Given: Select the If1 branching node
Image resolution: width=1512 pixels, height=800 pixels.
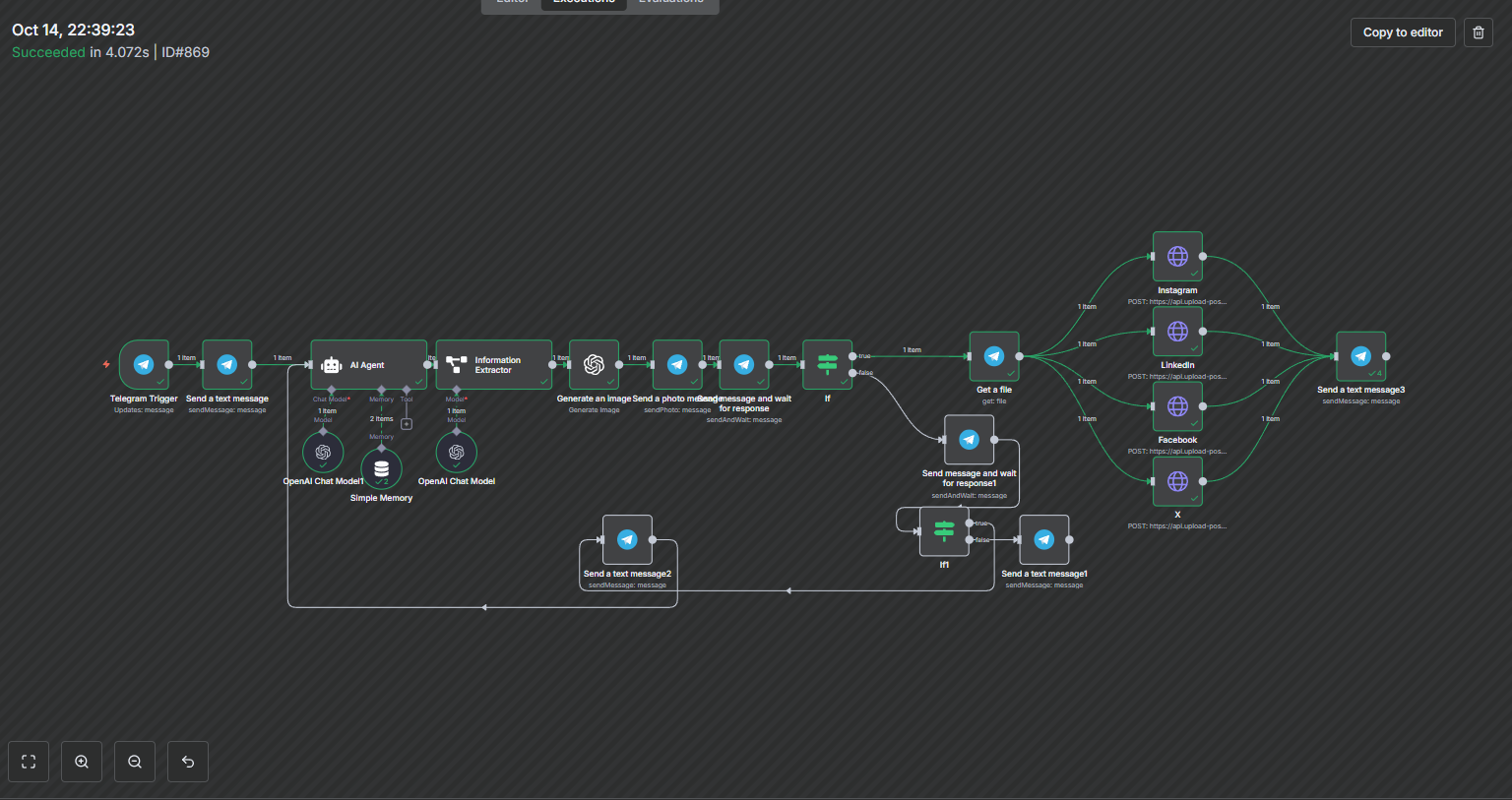Looking at the screenshot, I should pos(944,531).
